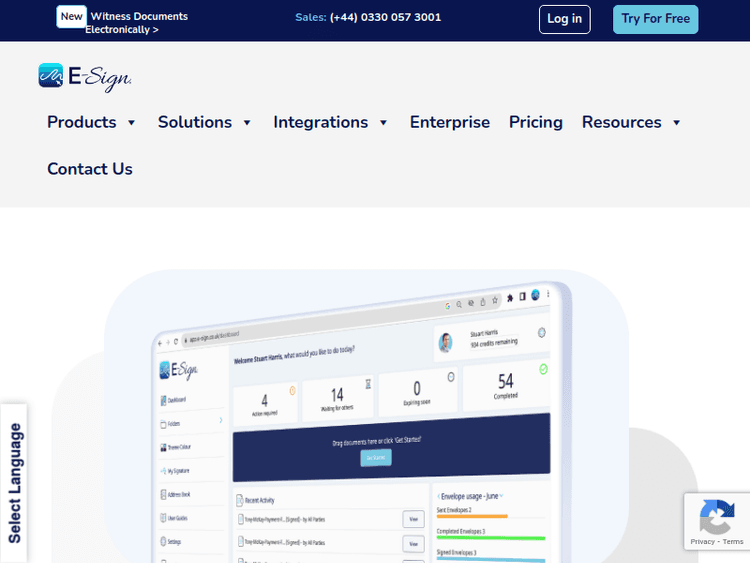Expand the Solutions dropdown arrow

pyautogui.click(x=247, y=123)
